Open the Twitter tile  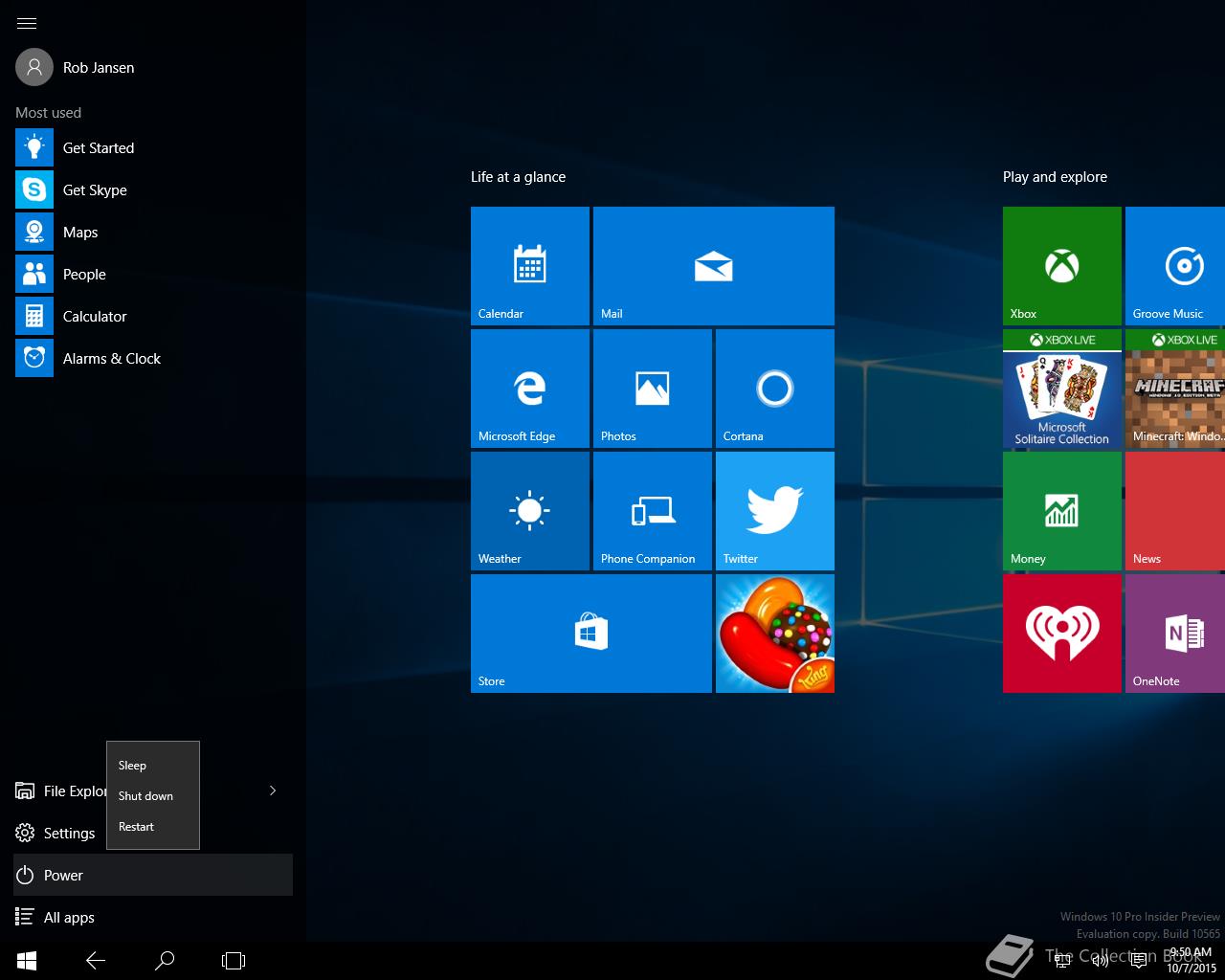pos(775,511)
